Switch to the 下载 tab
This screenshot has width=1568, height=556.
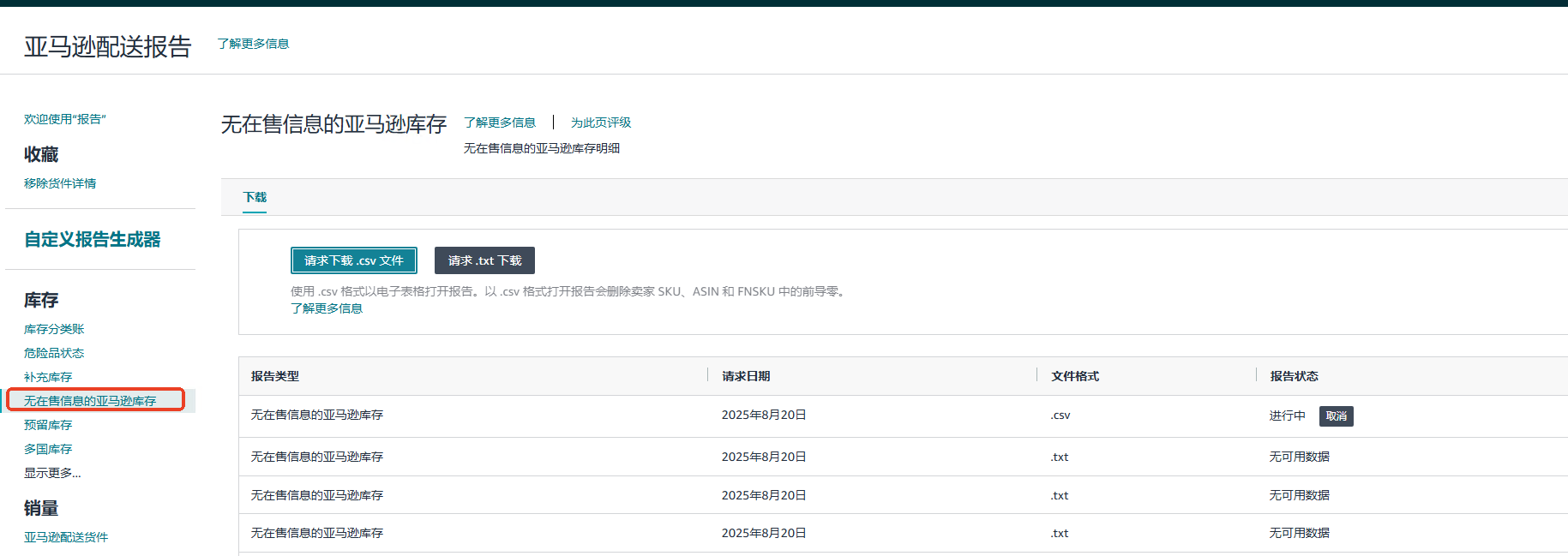click(x=255, y=197)
